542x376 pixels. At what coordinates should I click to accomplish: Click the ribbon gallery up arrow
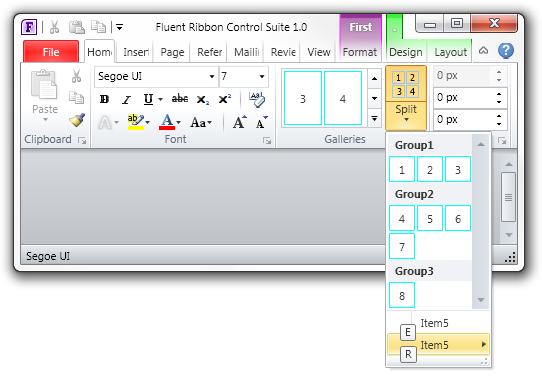(374, 78)
